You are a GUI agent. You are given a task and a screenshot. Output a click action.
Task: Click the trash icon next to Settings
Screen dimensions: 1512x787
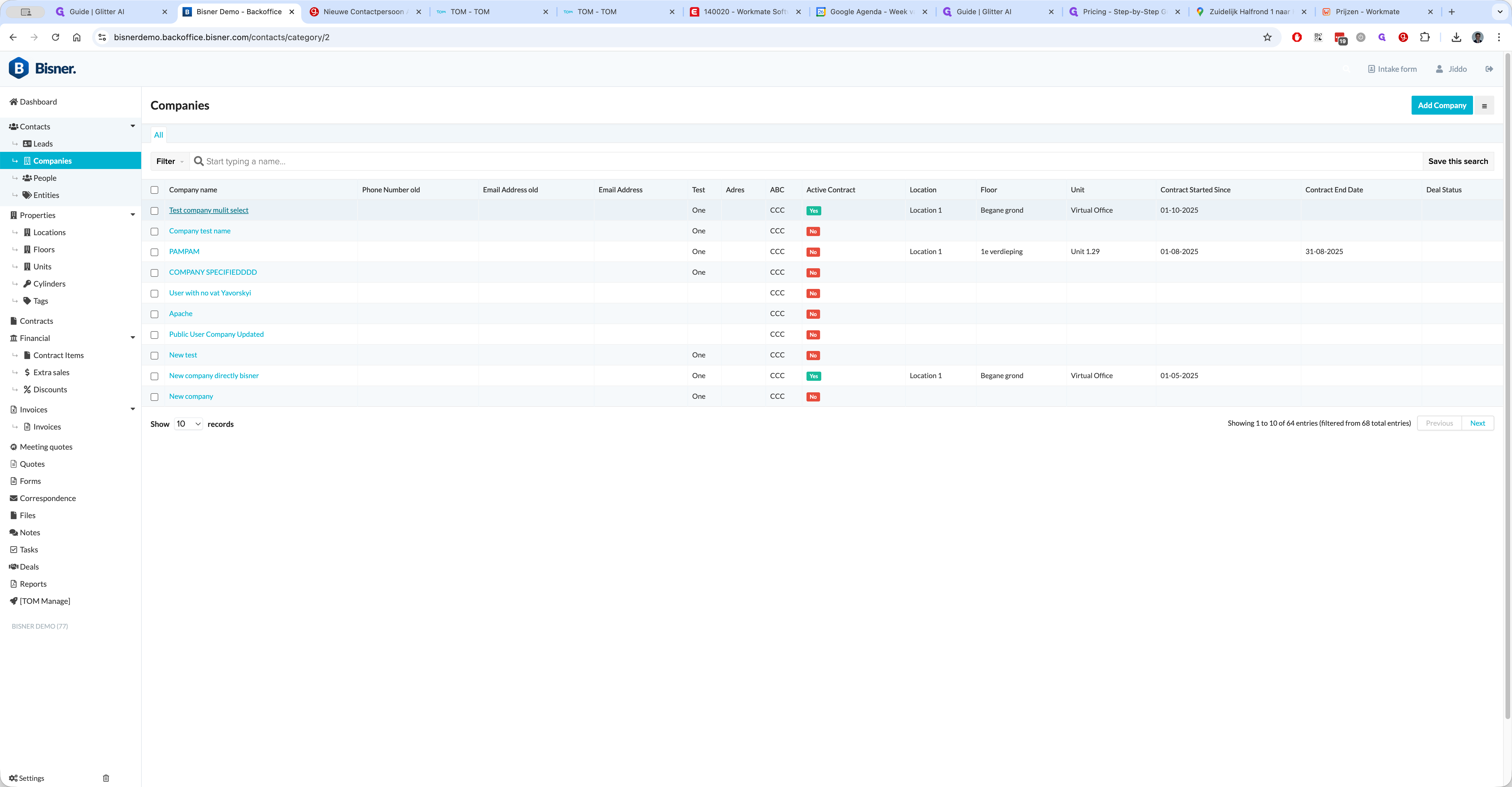(106, 778)
